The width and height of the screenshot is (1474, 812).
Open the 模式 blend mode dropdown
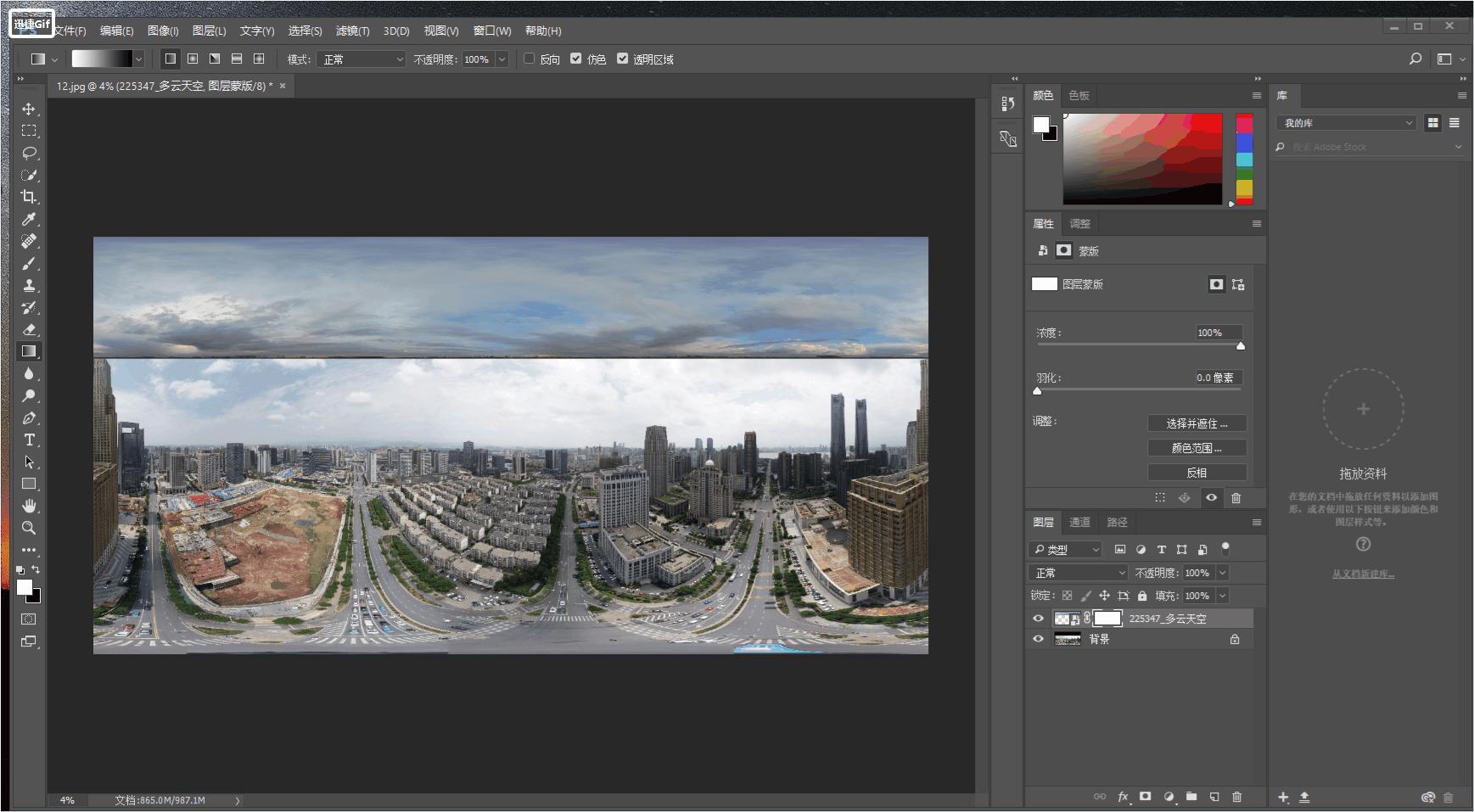(x=362, y=59)
